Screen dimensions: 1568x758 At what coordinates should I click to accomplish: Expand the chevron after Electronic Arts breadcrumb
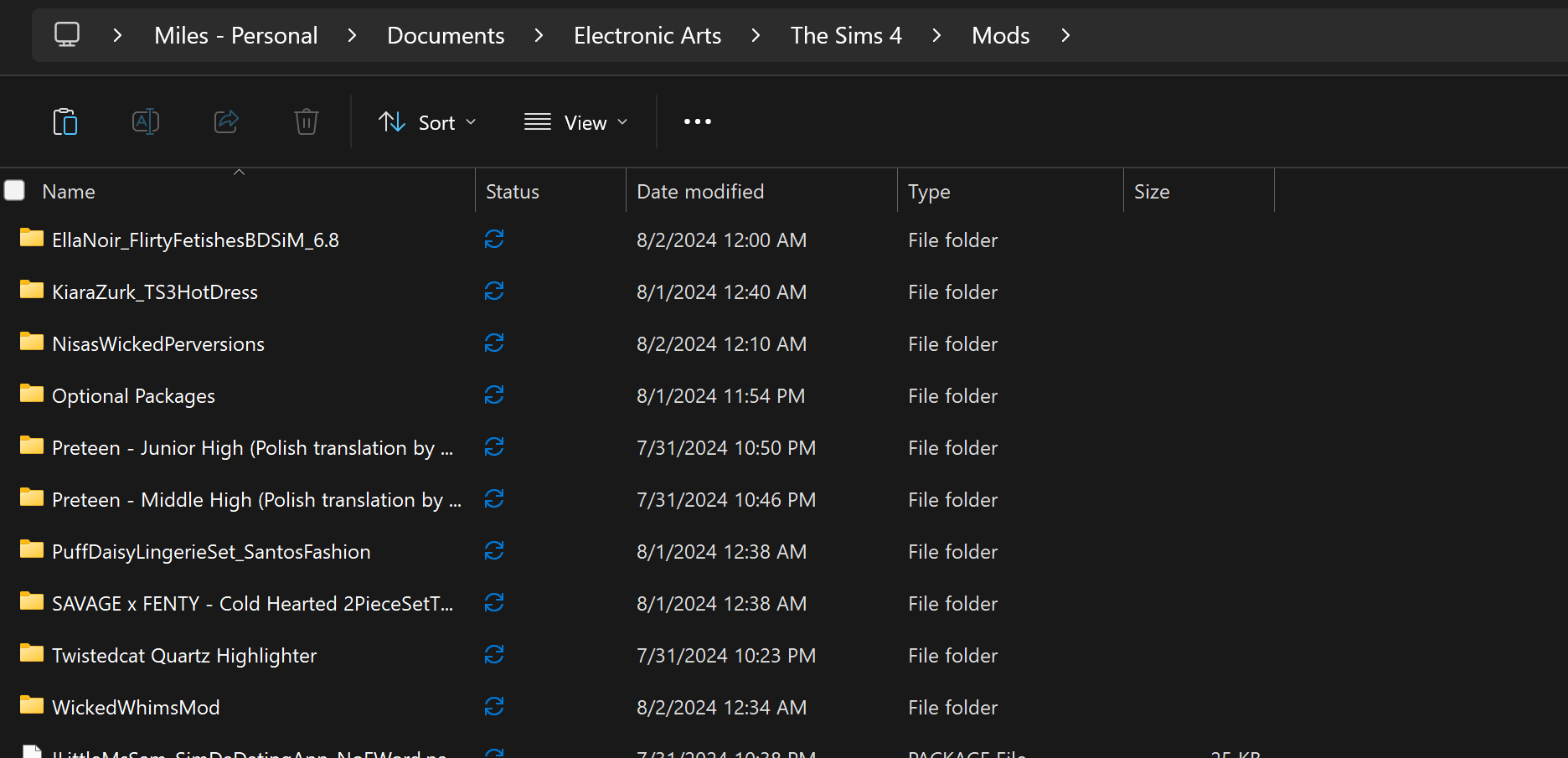coord(756,35)
